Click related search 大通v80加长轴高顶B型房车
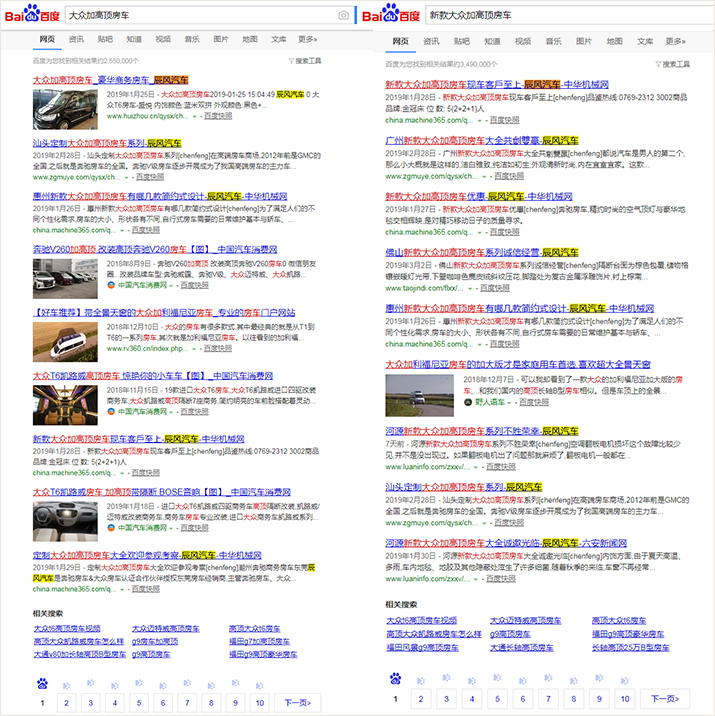Viewport: 715px width, 716px height. pos(80,654)
